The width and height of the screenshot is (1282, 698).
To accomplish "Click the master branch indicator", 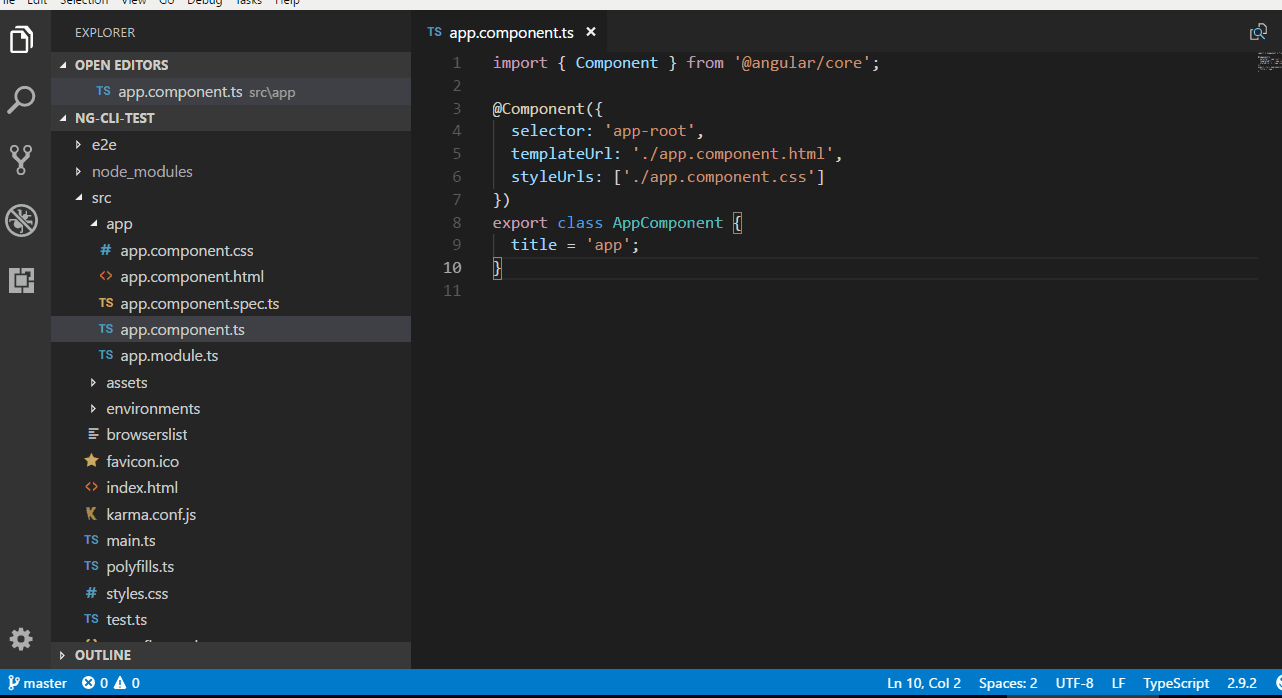I will pyautogui.click(x=37, y=683).
